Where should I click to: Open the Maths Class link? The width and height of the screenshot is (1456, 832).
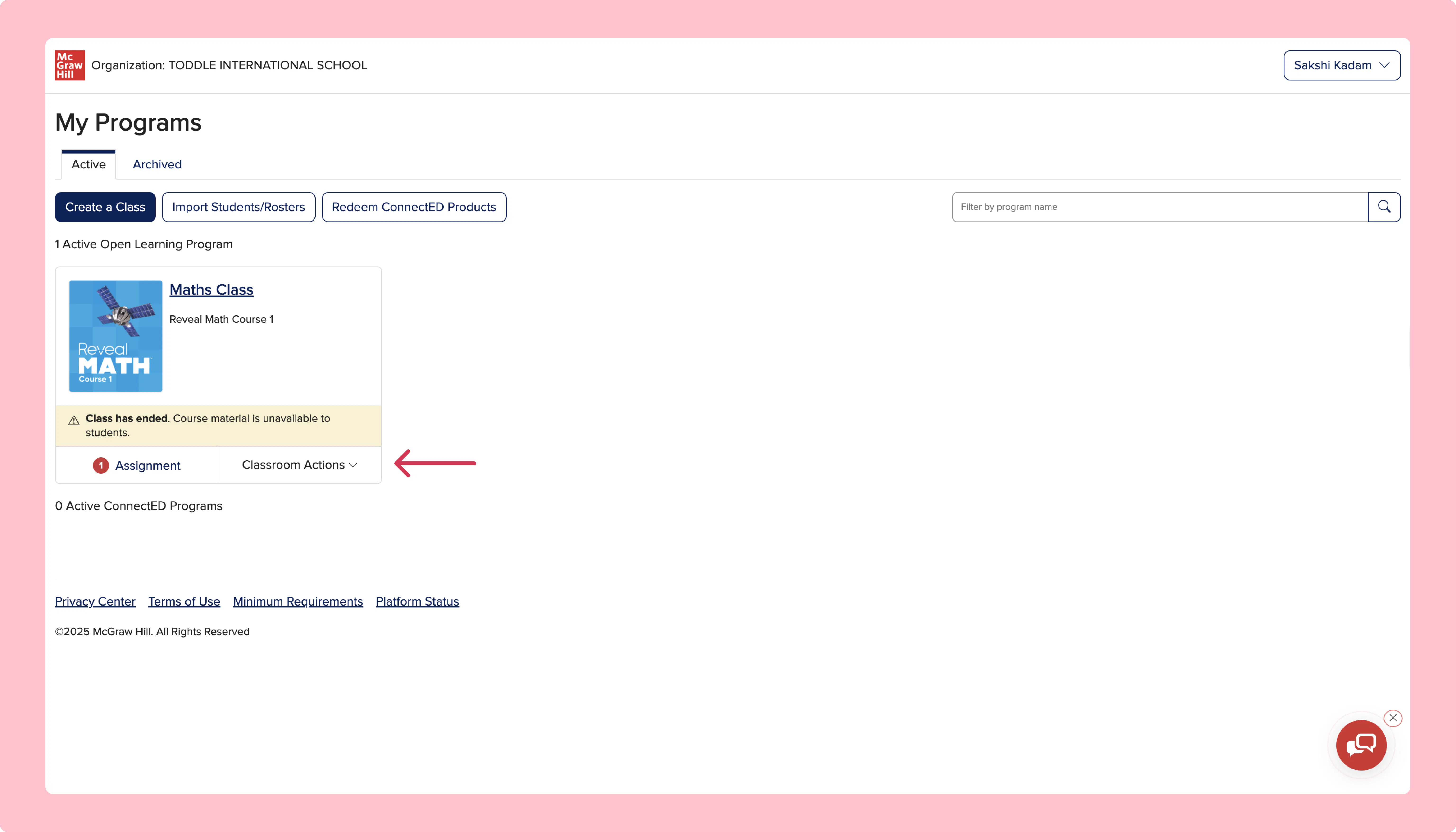[x=211, y=290]
